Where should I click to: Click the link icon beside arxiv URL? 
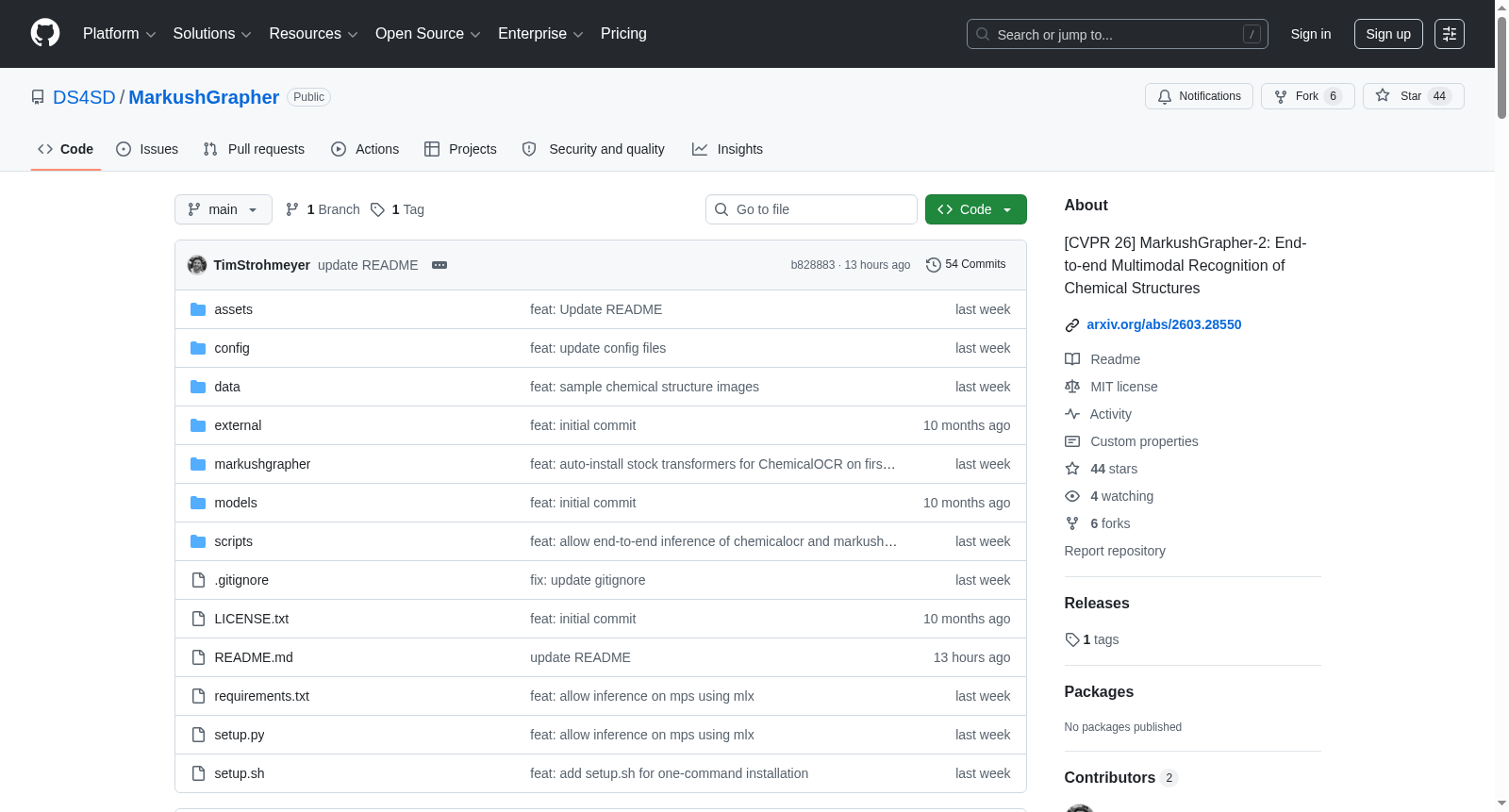point(1072,325)
